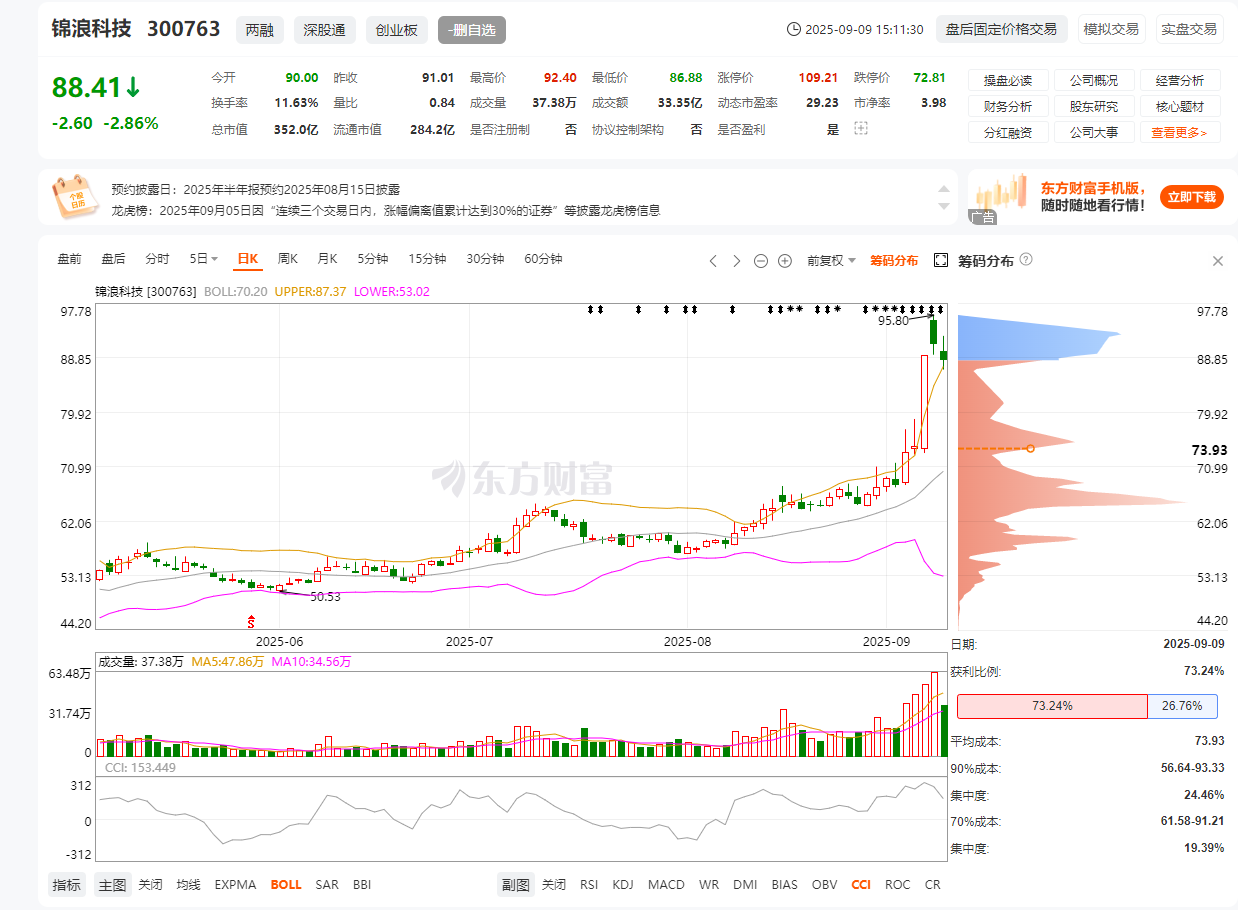1238x910 pixels.
Task: Click 立即下载 ad button
Action: point(1192,197)
